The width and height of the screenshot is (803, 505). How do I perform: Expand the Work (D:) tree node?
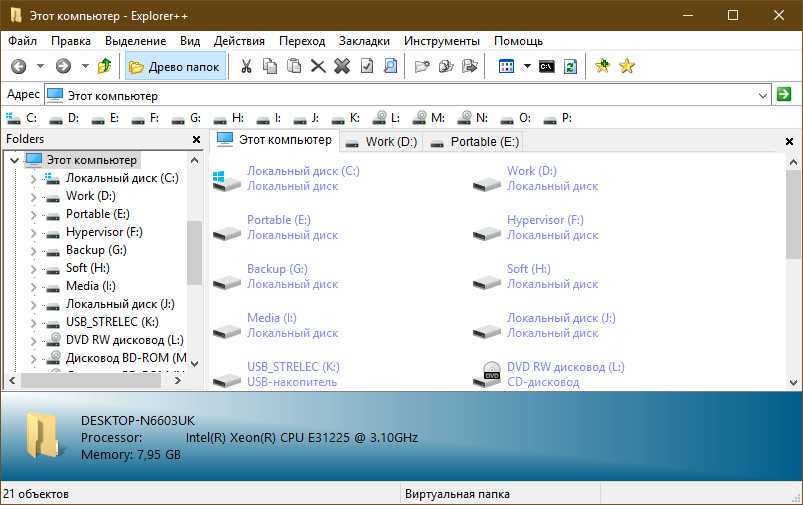coord(33,196)
